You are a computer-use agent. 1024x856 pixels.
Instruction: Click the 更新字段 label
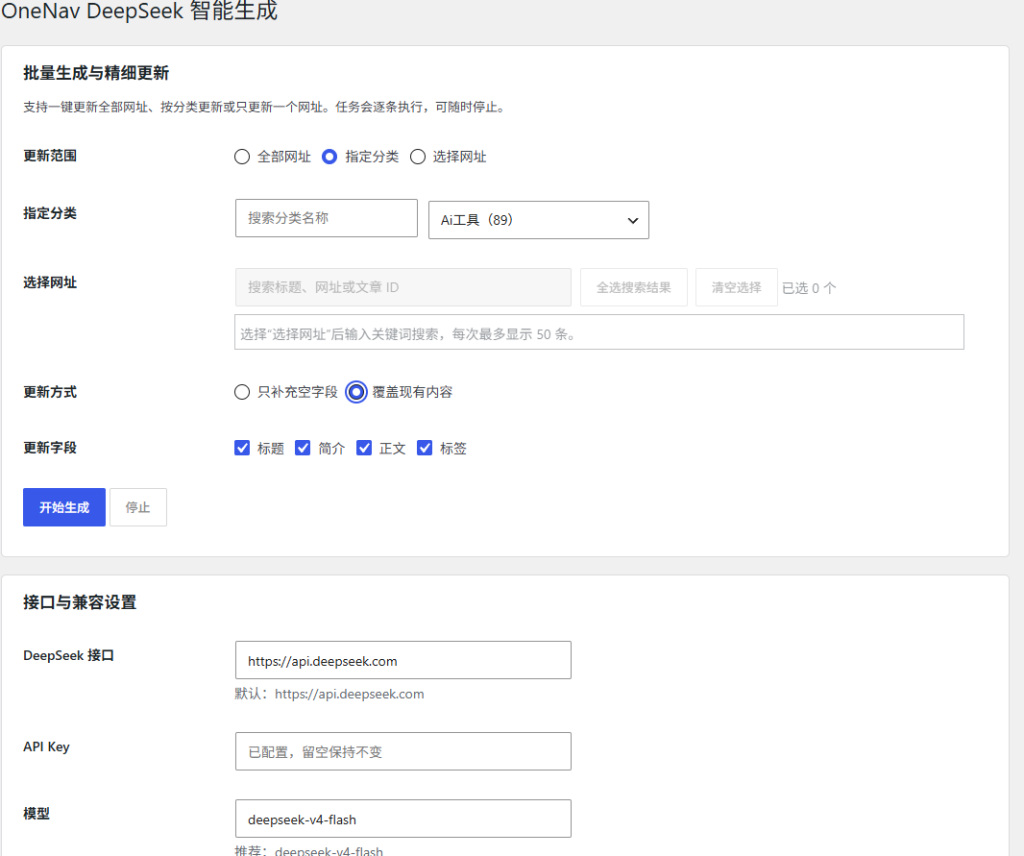click(50, 448)
